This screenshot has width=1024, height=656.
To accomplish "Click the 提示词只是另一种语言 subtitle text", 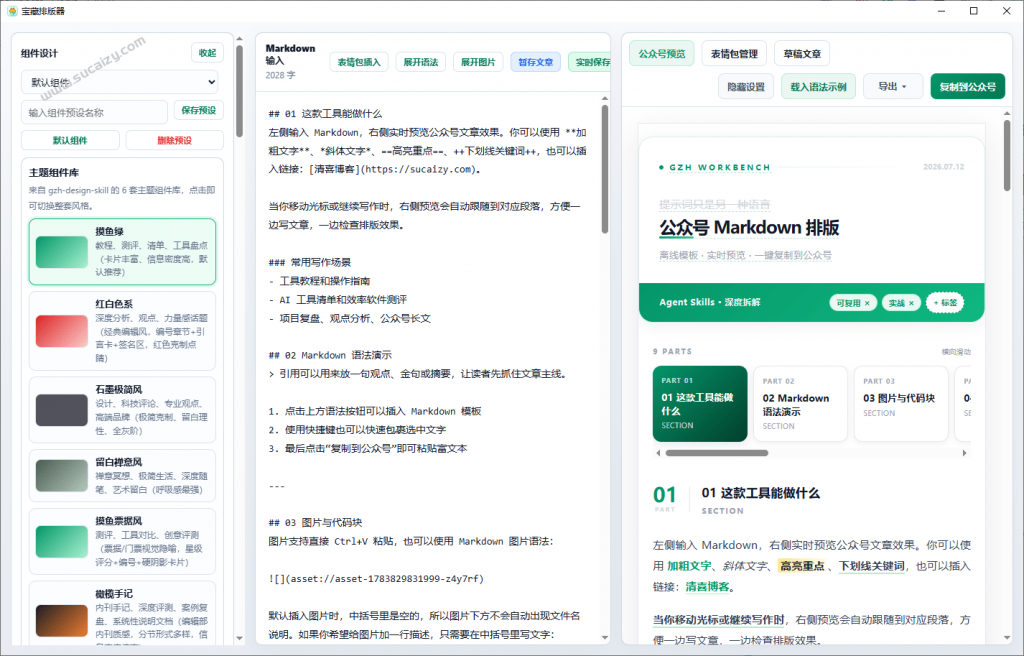I will tap(714, 205).
